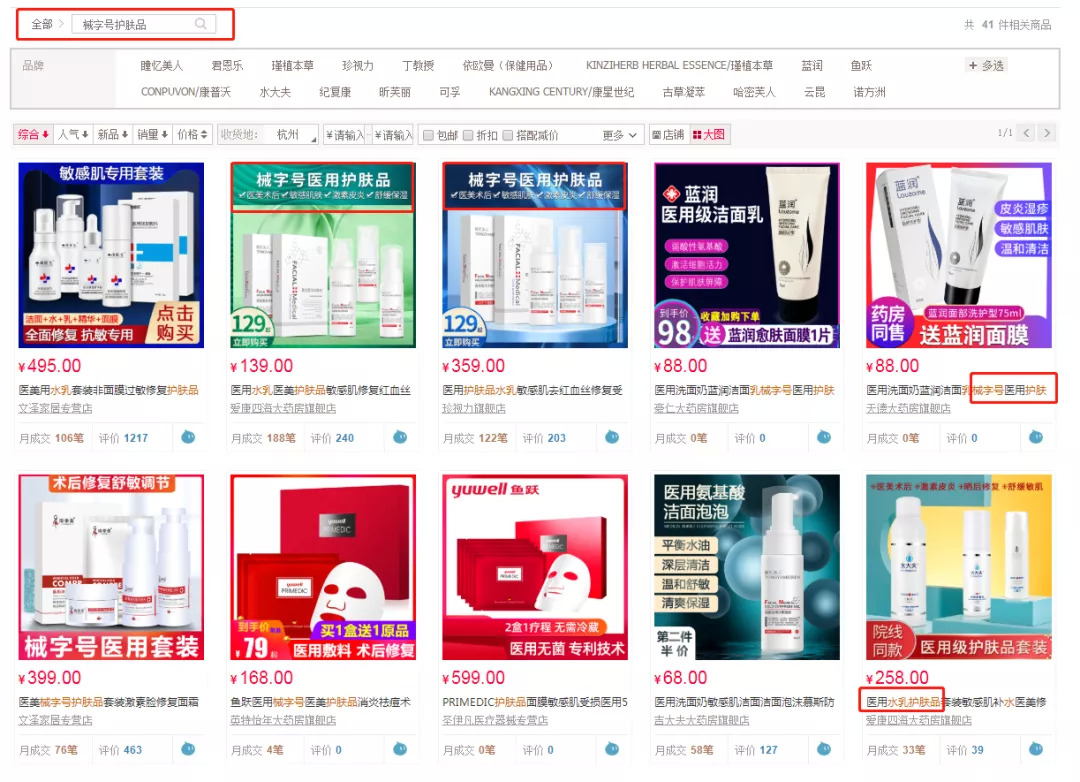Viewport: 1080px width, 782px height.
Task: Open the 医用氨基酸洁面泡泡 product image
Action: (x=747, y=566)
